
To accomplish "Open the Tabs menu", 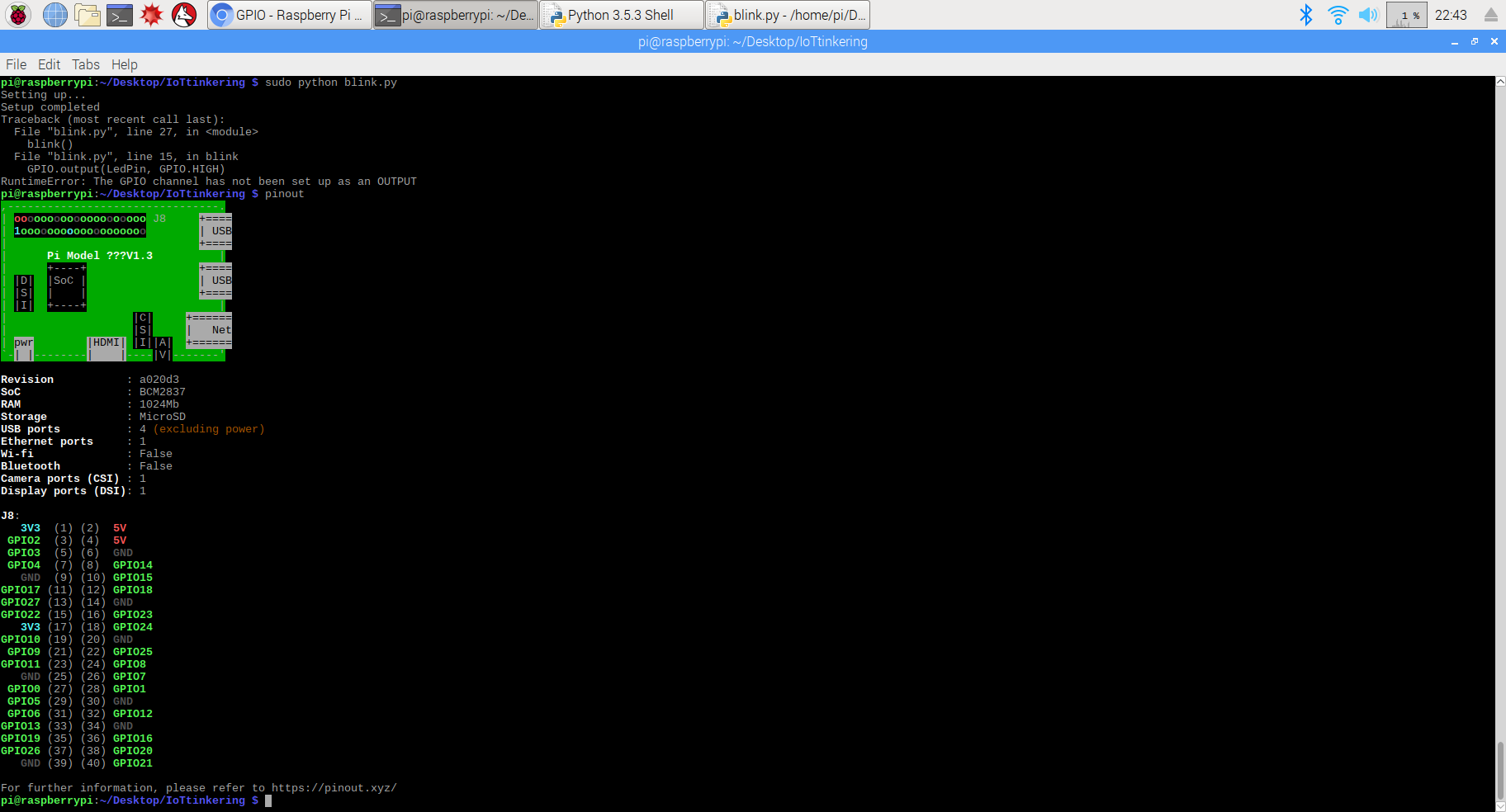I will (x=85, y=64).
